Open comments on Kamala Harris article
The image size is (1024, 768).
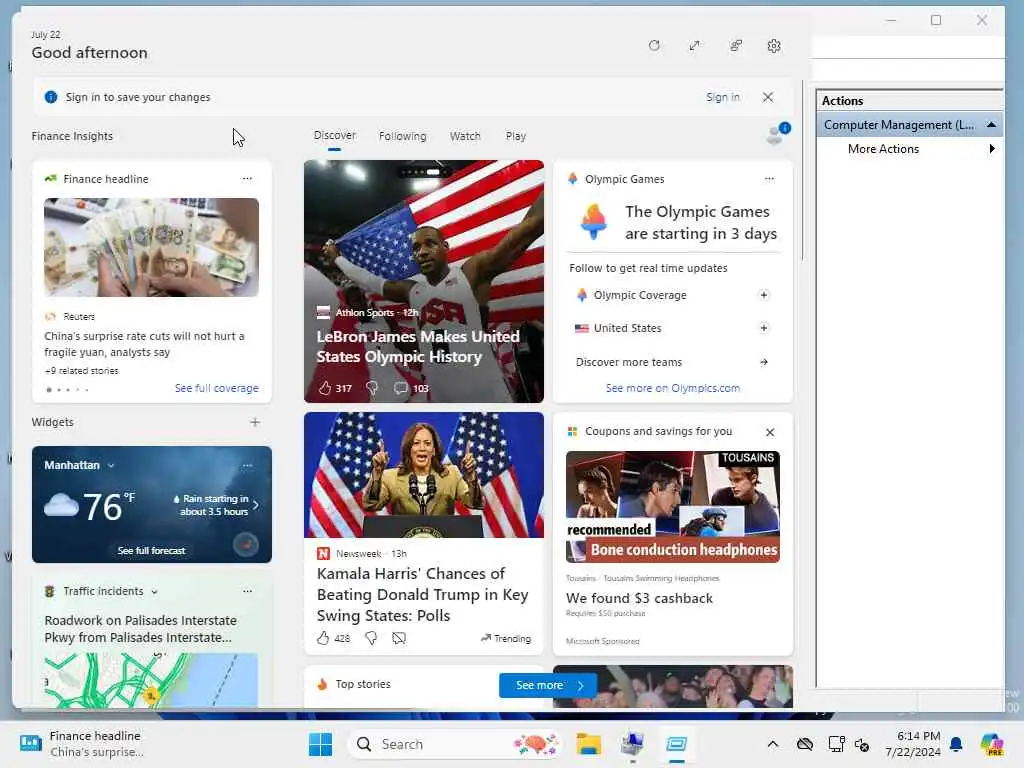(399, 638)
